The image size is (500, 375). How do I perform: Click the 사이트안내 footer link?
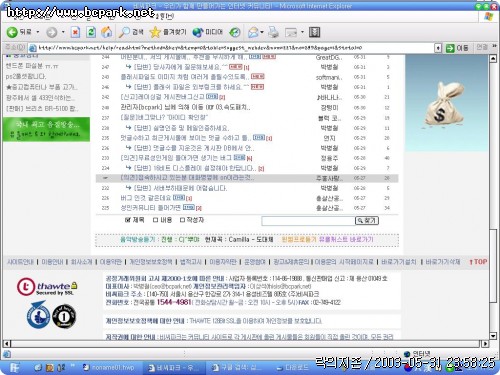pyautogui.click(x=21, y=262)
